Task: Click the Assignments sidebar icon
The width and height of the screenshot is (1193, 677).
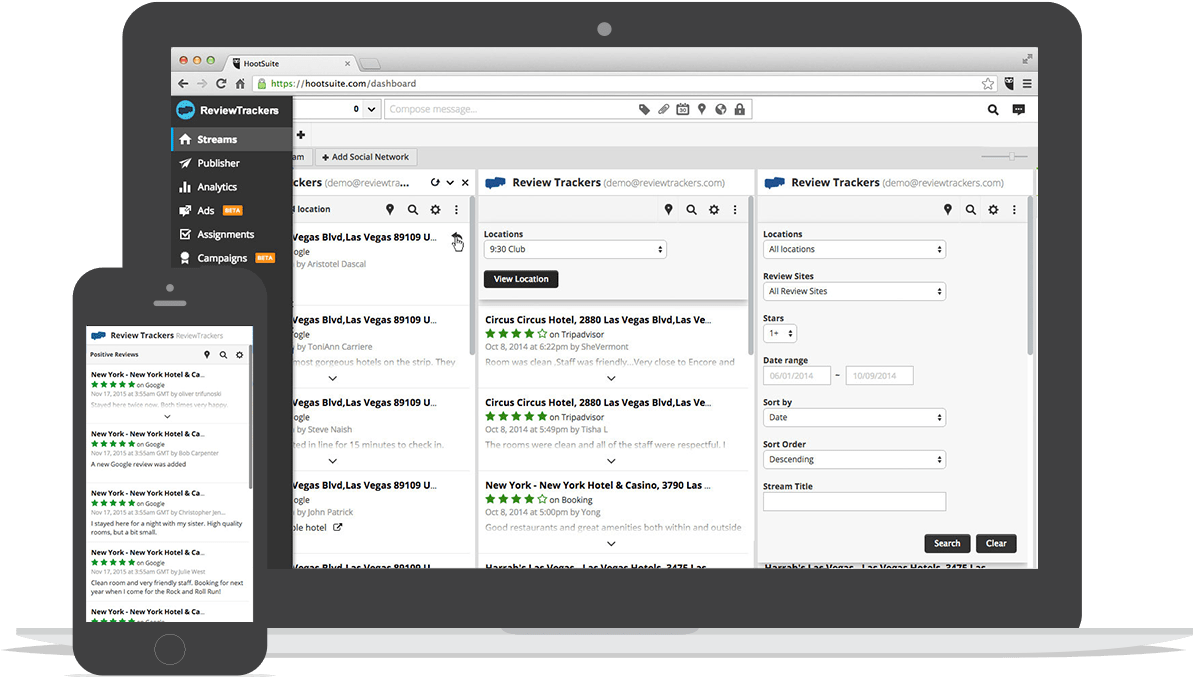Action: 188,234
